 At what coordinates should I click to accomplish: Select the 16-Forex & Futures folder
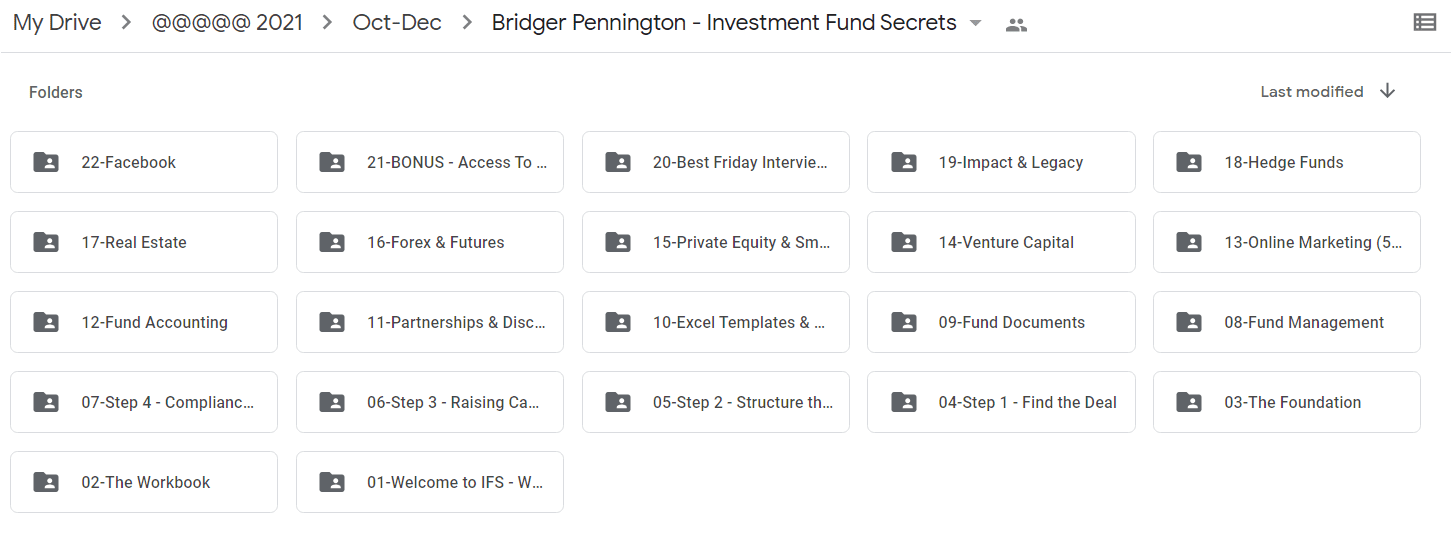tap(430, 242)
